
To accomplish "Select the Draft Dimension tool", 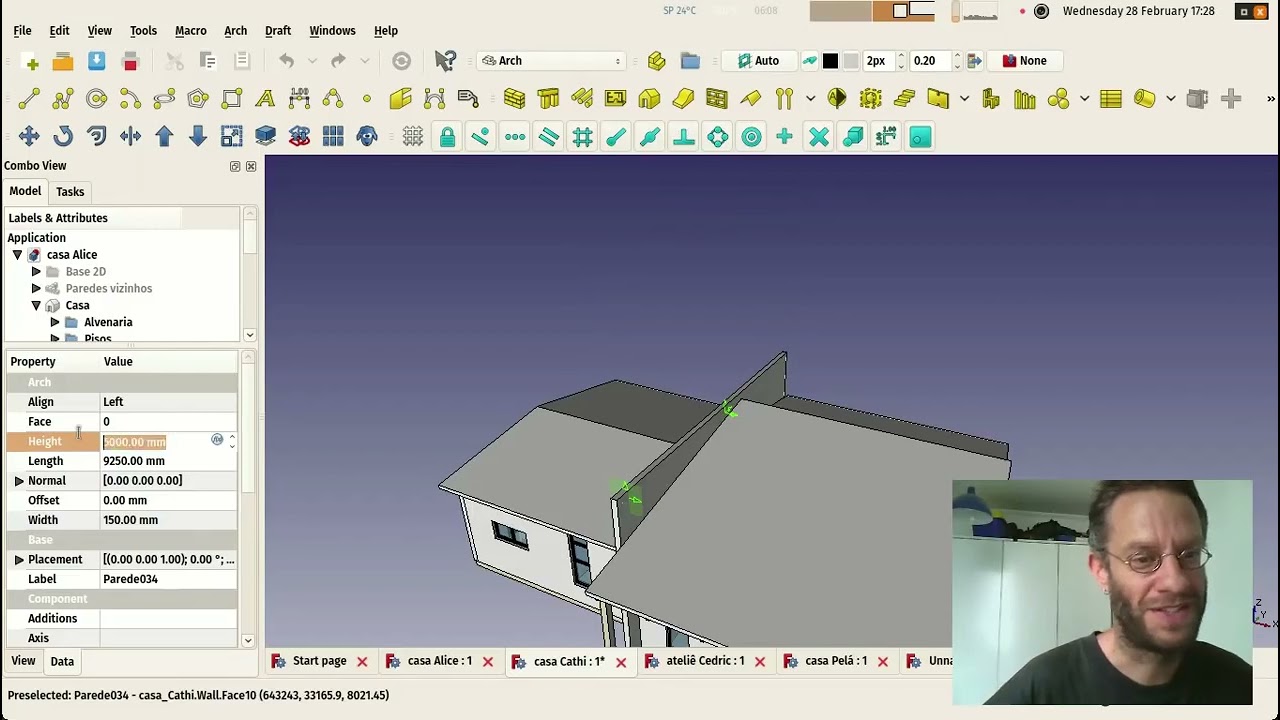I will pyautogui.click(x=299, y=98).
